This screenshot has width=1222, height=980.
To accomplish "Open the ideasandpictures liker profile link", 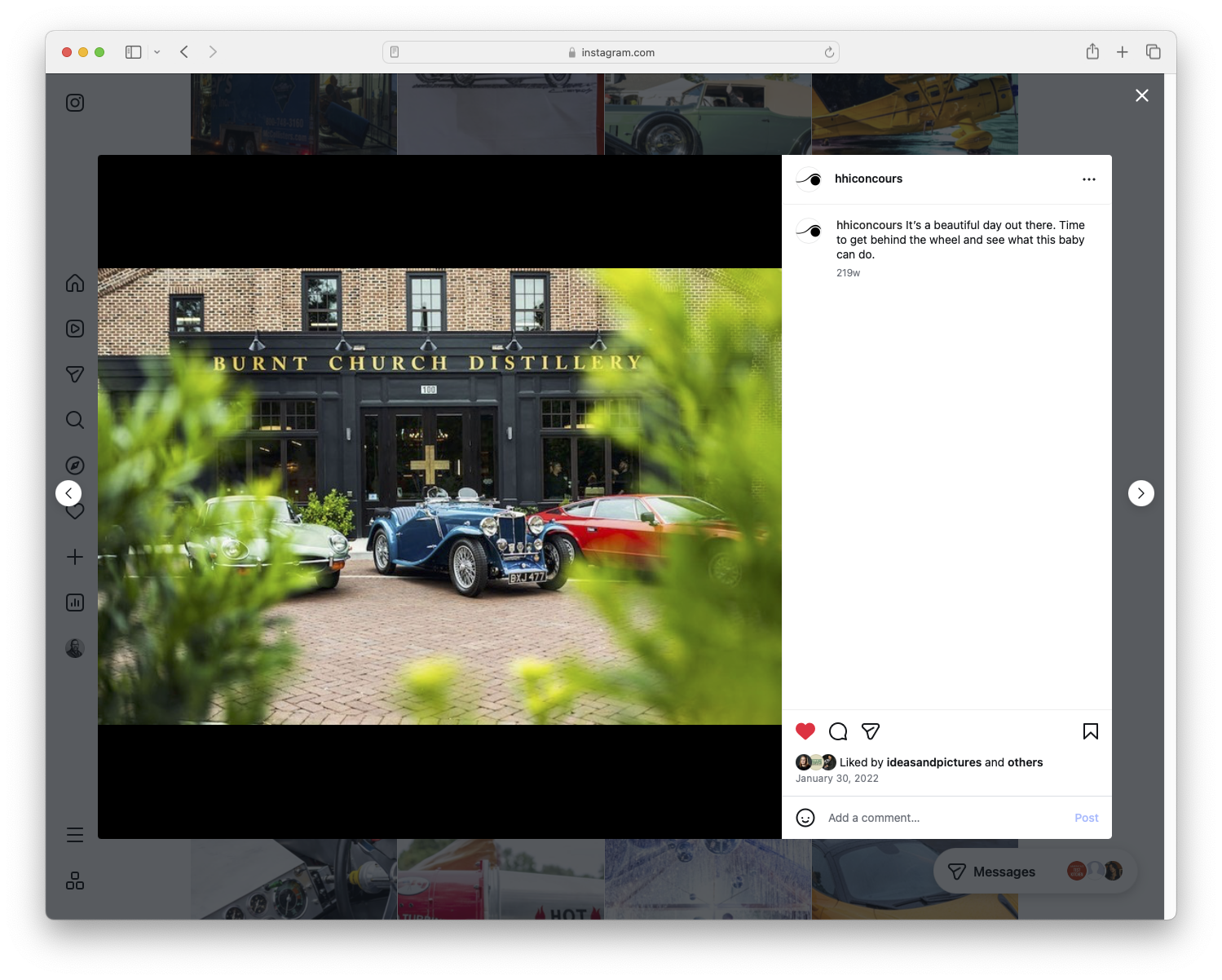I will coord(933,762).
